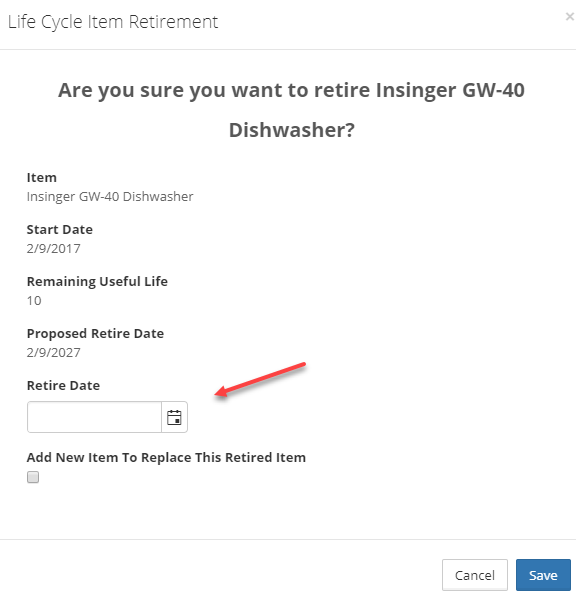Screen dimensions: 576x595
Task: Close the Life Cycle Item Retirement dialog
Action: pyautogui.click(x=569, y=16)
